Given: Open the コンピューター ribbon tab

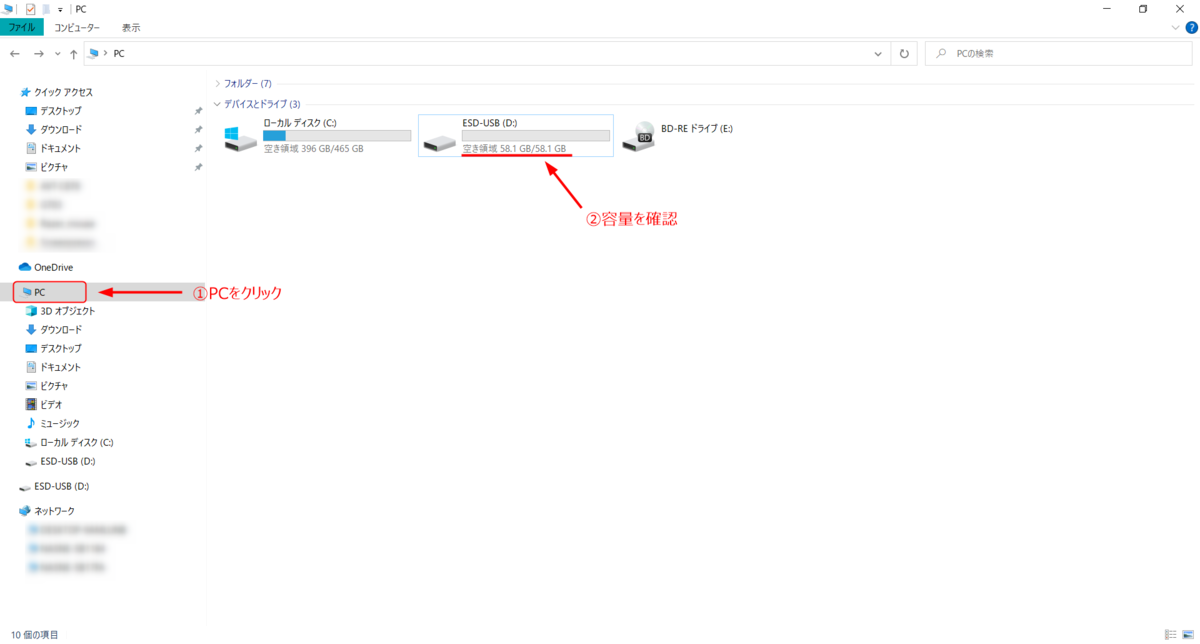Looking at the screenshot, I should (77, 28).
